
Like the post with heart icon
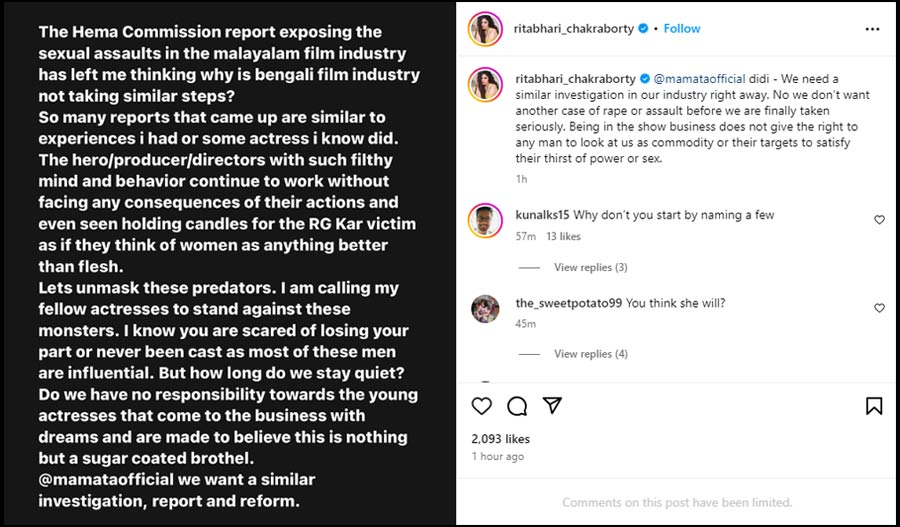point(482,406)
